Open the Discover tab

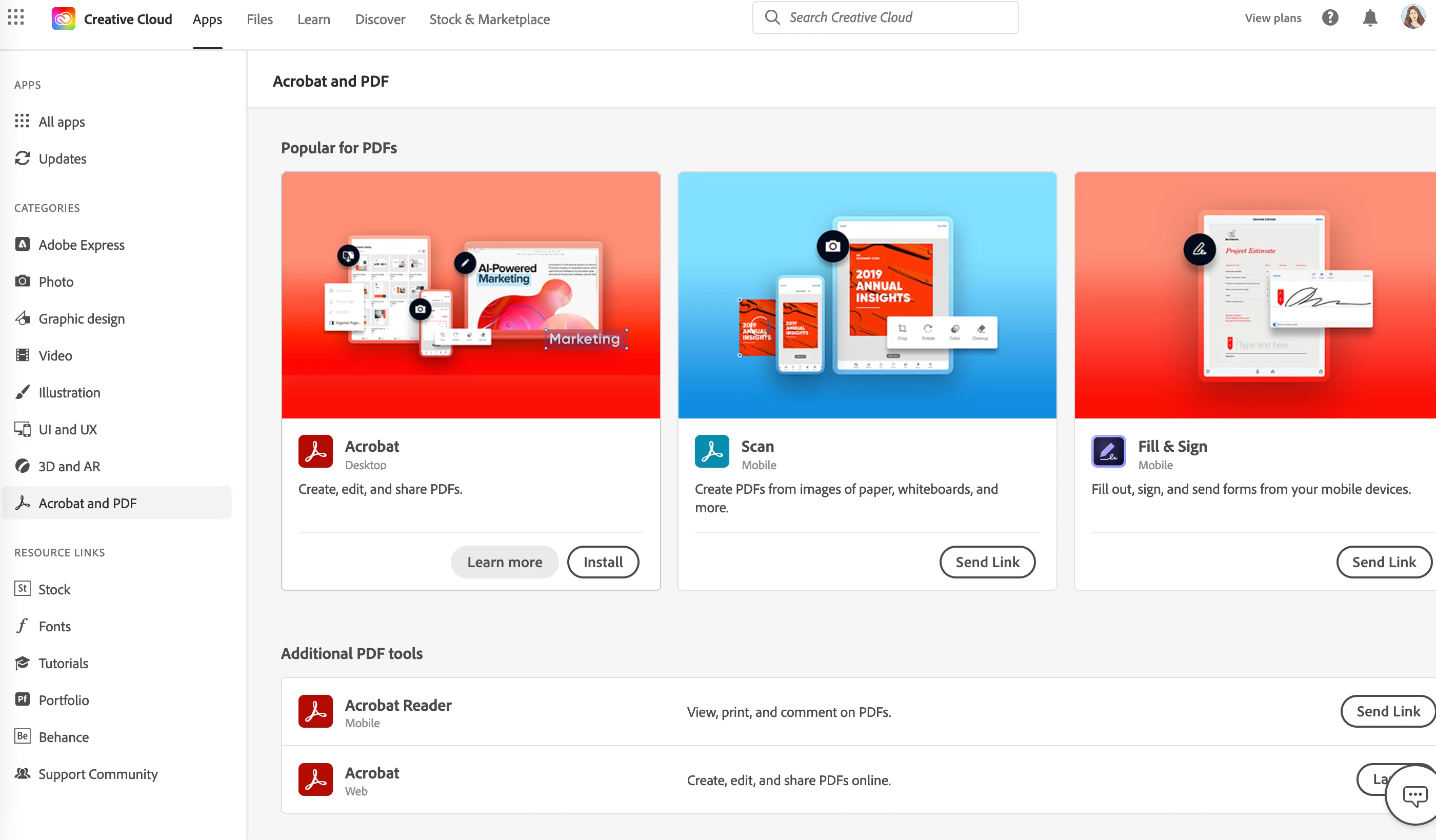pos(380,19)
